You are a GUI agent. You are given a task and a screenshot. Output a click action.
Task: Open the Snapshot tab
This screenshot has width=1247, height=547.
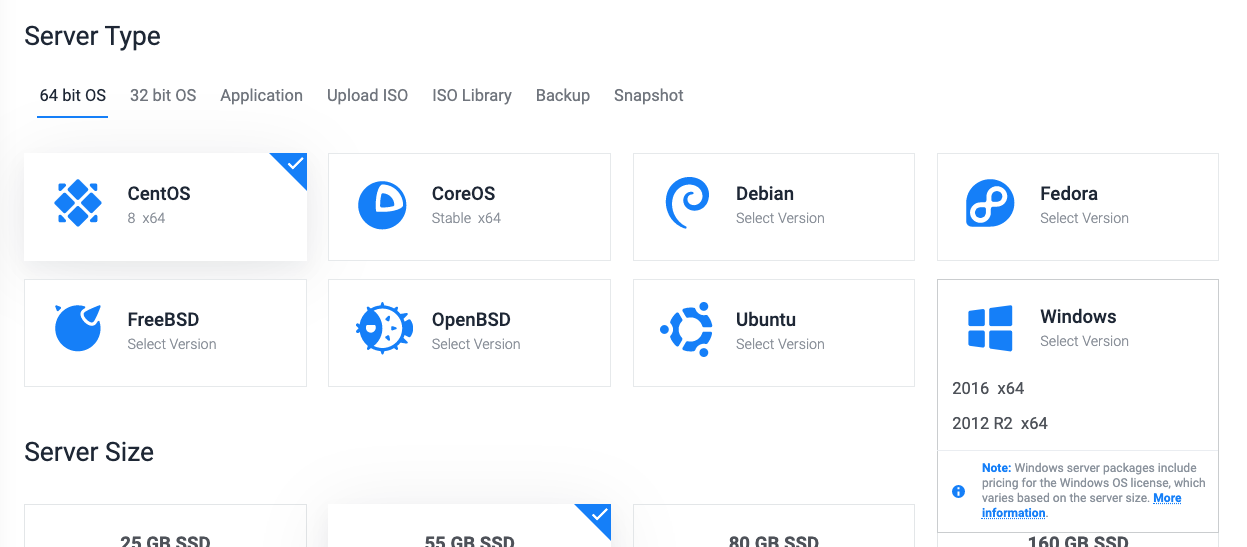point(649,96)
